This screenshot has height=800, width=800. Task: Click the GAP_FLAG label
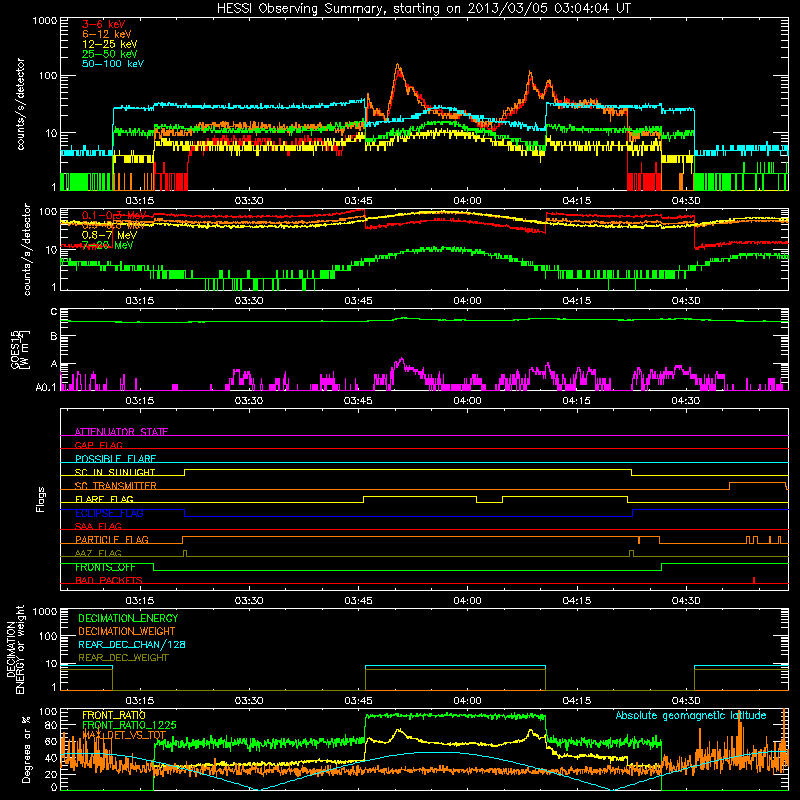tap(98, 445)
